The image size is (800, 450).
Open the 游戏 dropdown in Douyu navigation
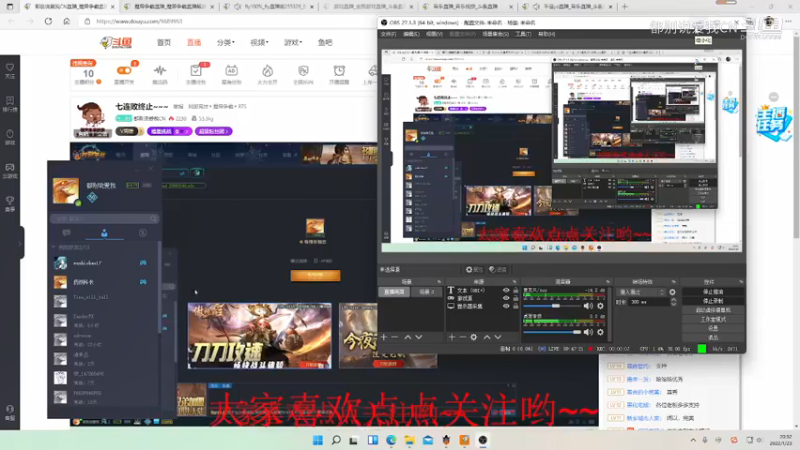[293, 42]
